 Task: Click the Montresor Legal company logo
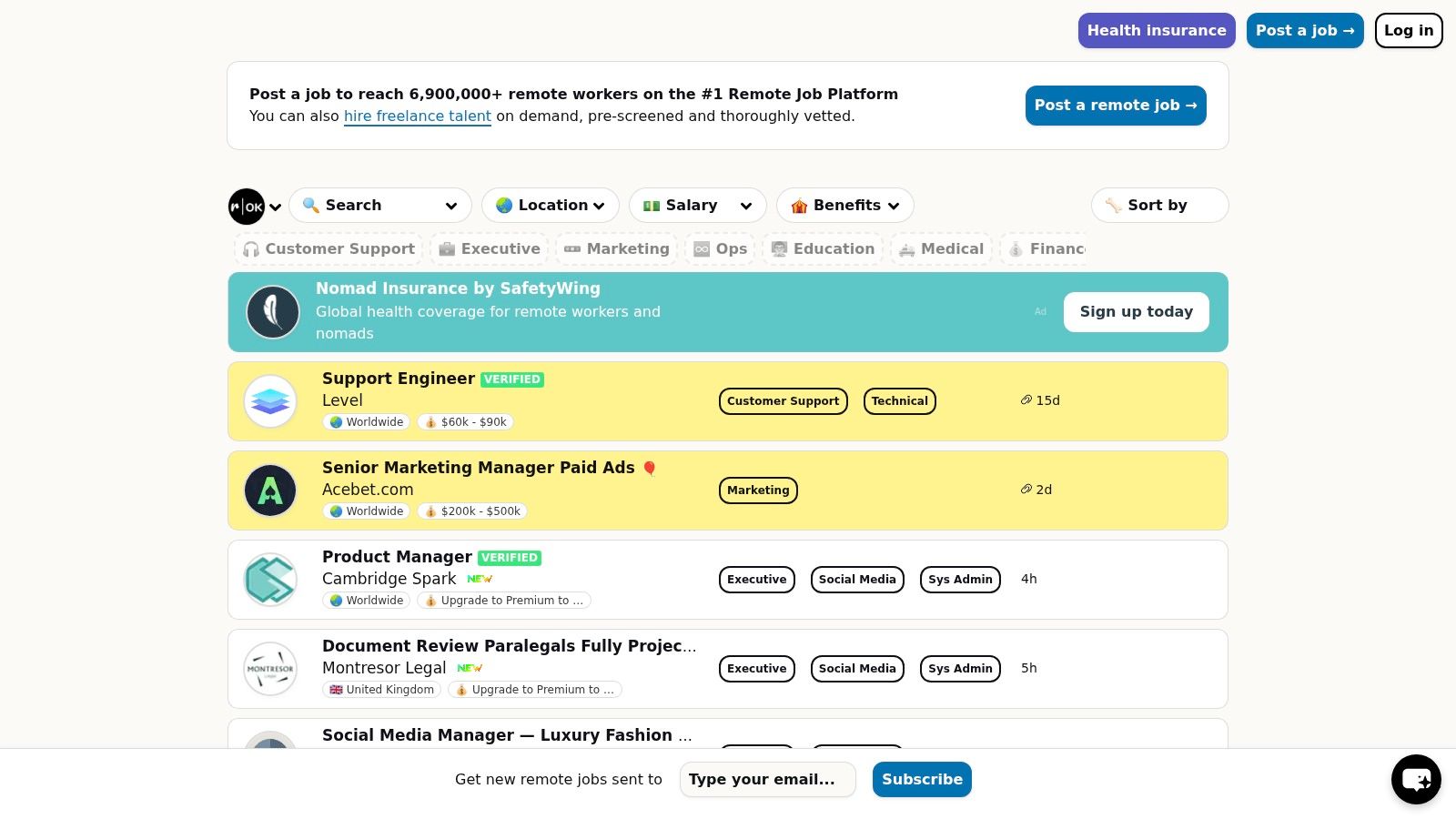click(270, 669)
